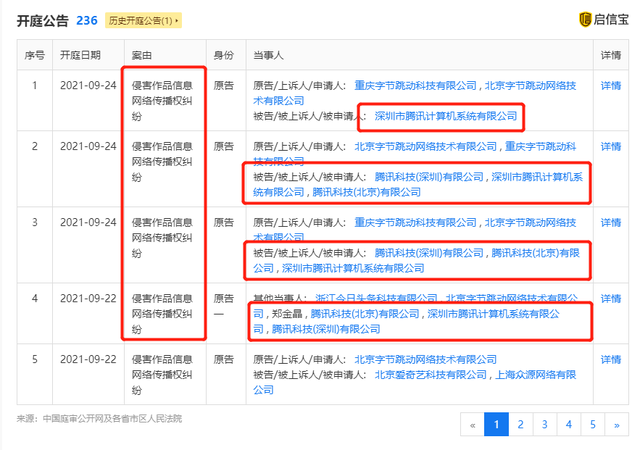Select page 1 in pagination
The width and height of the screenshot is (640, 450).
[496, 425]
